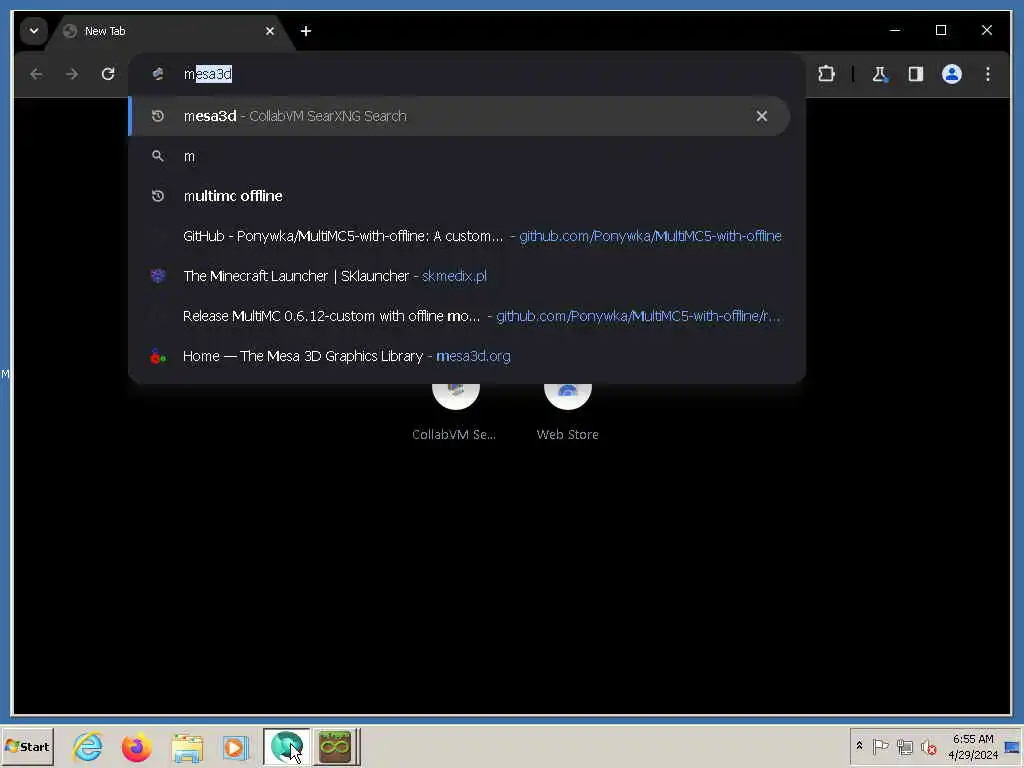Switch to the browser taskbar button
1024x768 pixels.
287,746
